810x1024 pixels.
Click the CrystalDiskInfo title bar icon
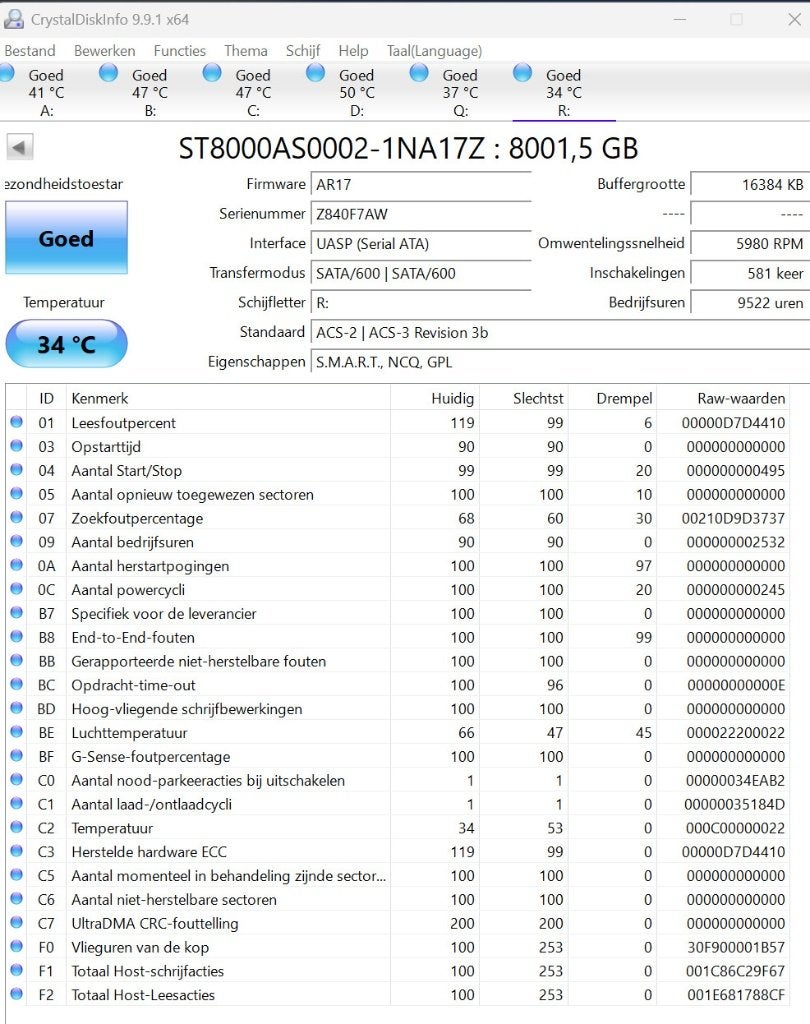pos(14,20)
